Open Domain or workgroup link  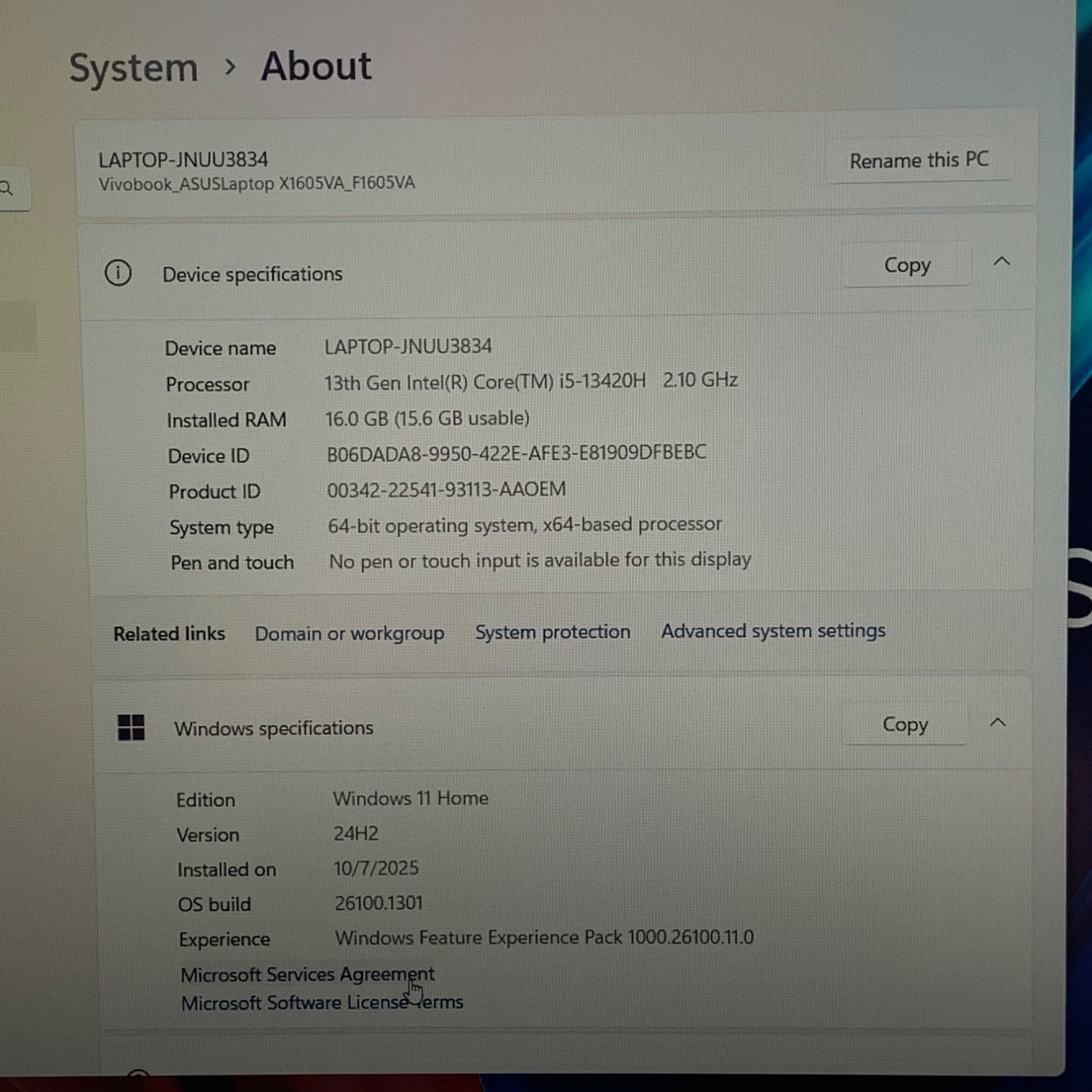[x=349, y=633]
